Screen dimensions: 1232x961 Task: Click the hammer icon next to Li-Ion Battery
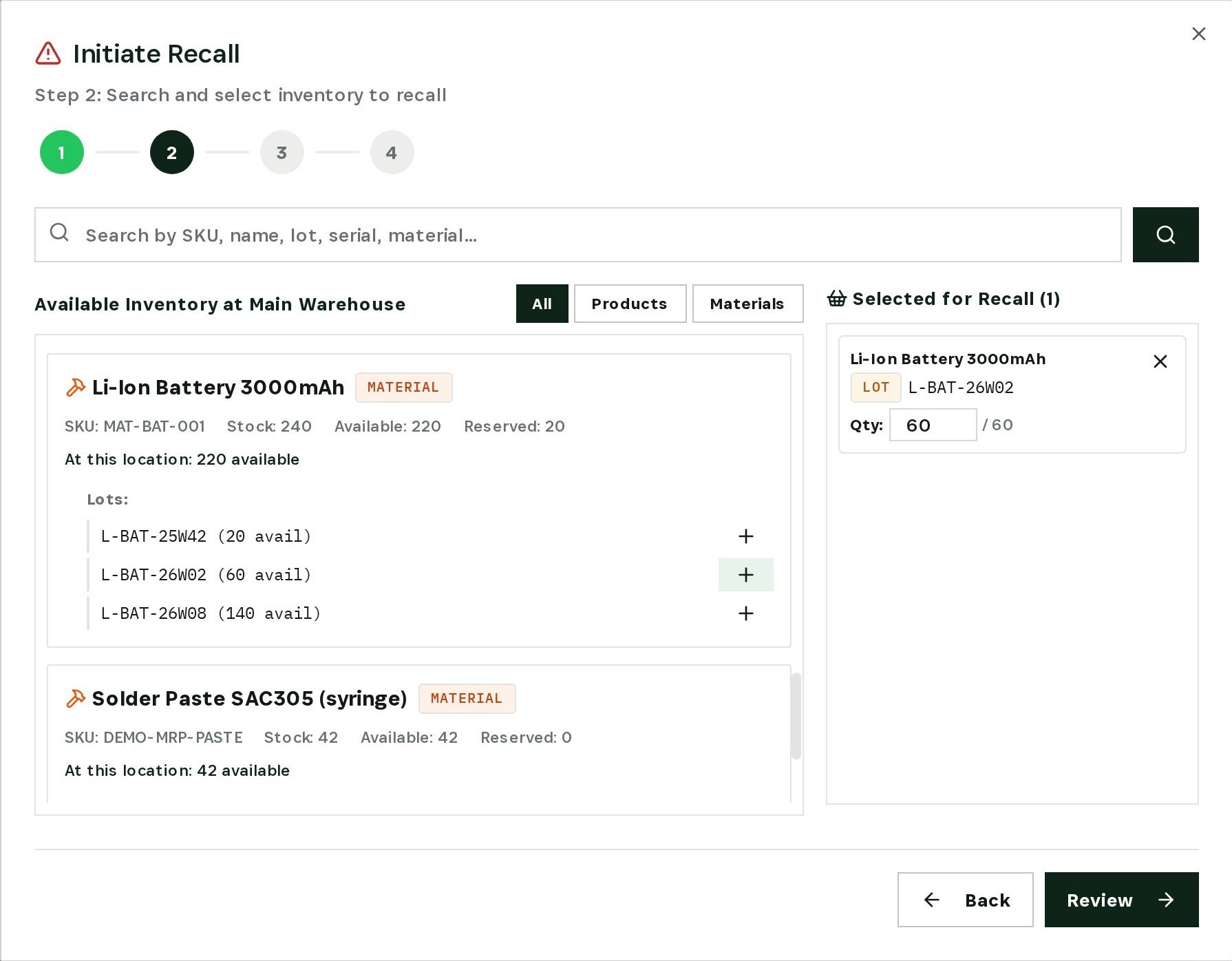76,388
